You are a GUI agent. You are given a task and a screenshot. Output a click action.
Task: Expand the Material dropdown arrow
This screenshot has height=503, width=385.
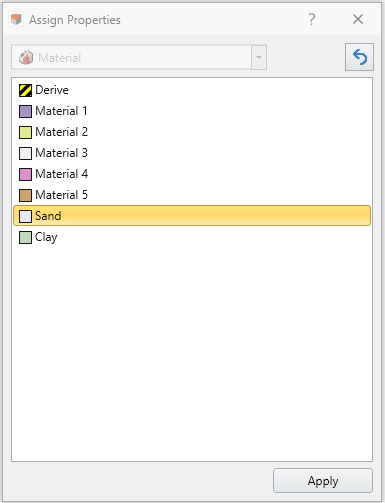click(x=259, y=57)
